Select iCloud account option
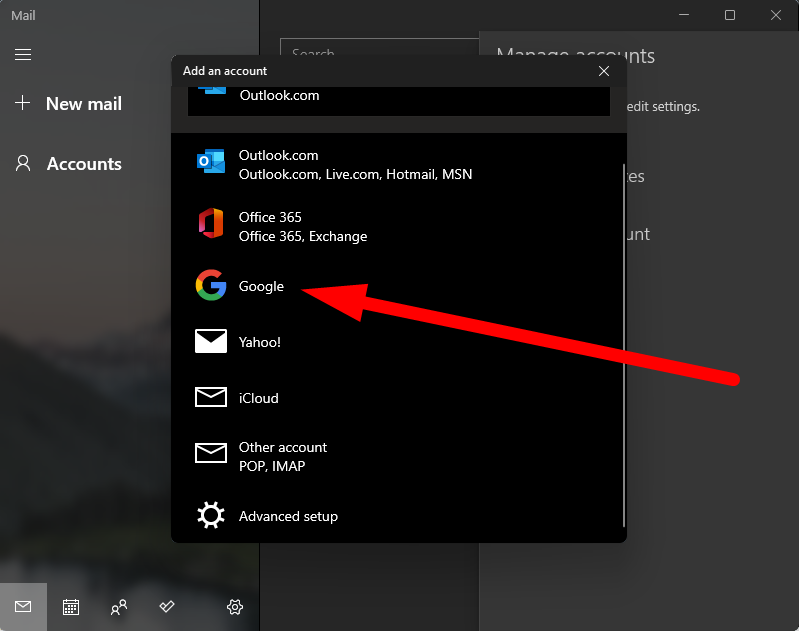 pyautogui.click(x=397, y=398)
